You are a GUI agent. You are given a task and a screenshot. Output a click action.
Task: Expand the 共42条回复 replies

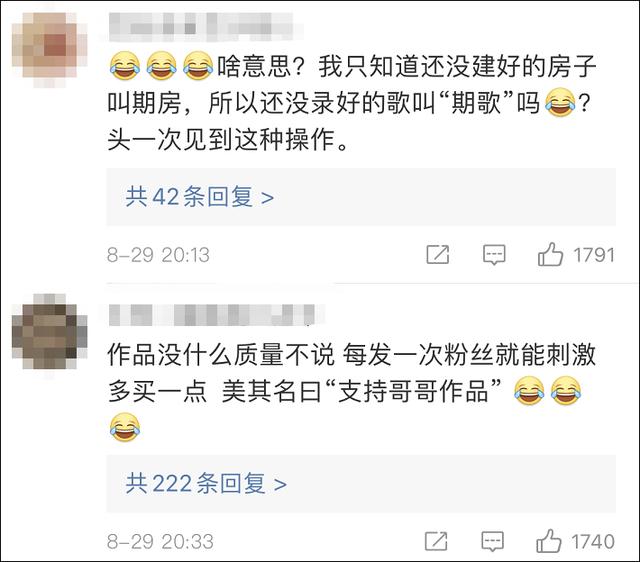point(361,197)
